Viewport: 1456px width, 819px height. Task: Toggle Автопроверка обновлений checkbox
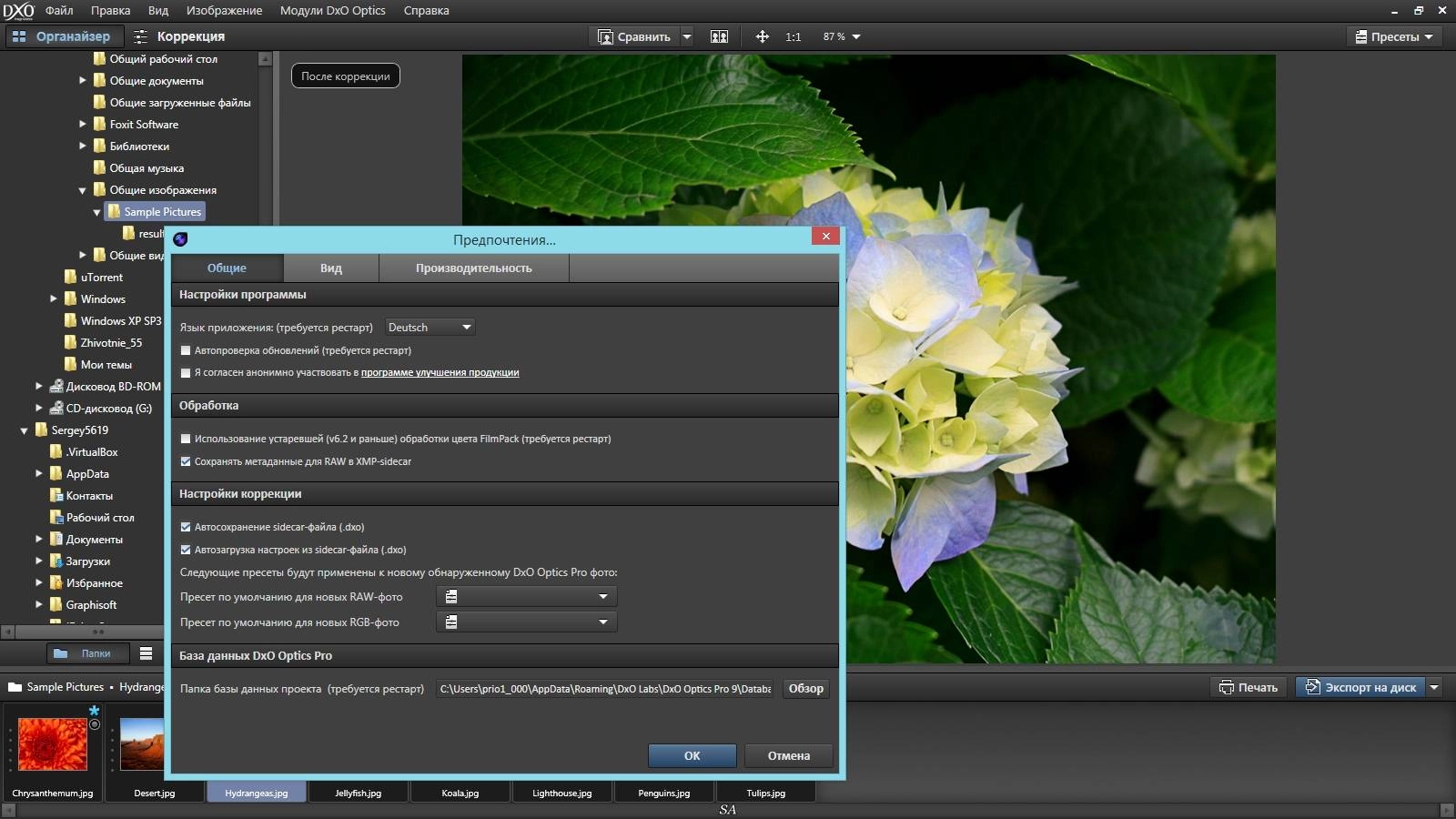click(186, 350)
